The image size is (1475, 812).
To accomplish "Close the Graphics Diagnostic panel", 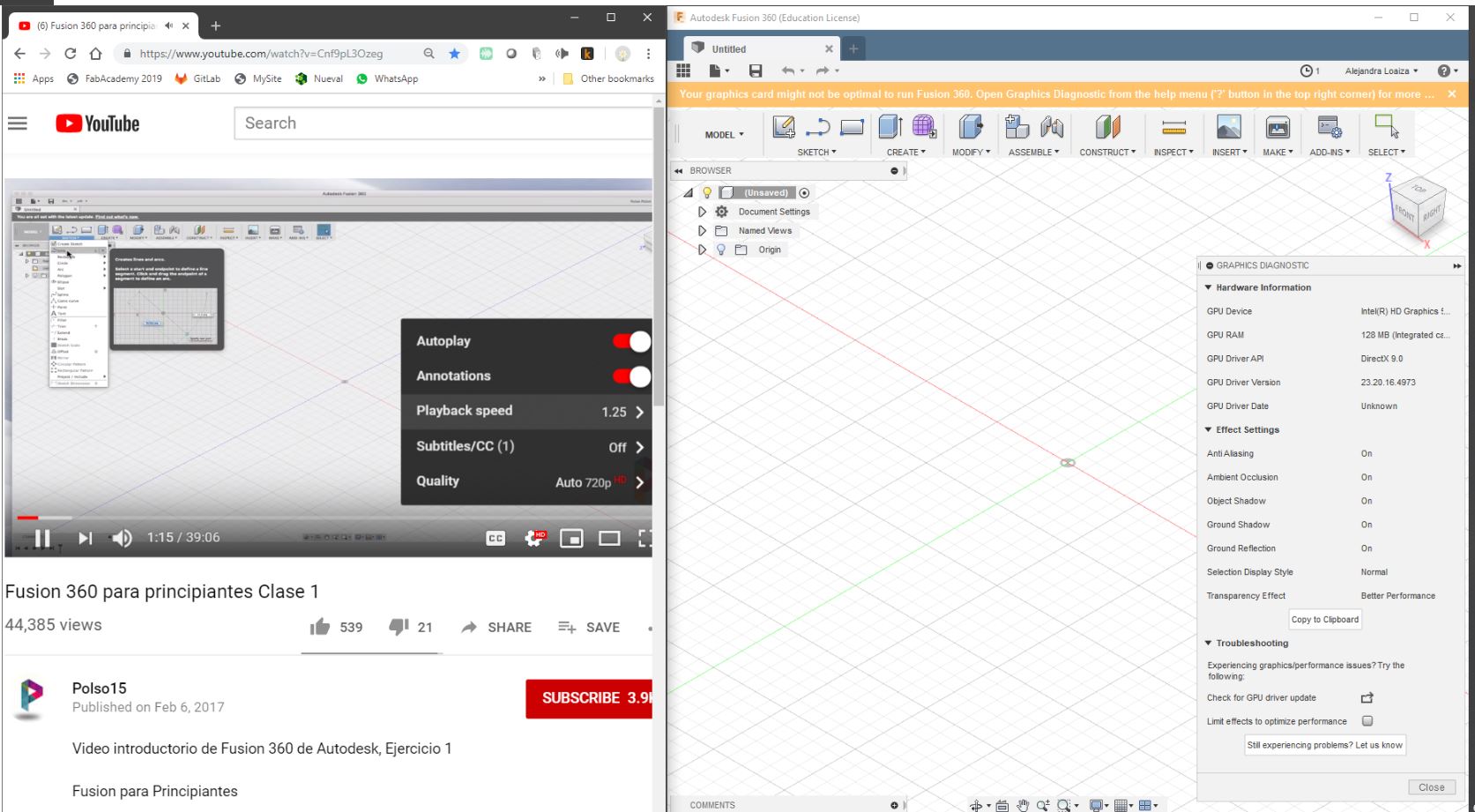I will coord(1431,787).
